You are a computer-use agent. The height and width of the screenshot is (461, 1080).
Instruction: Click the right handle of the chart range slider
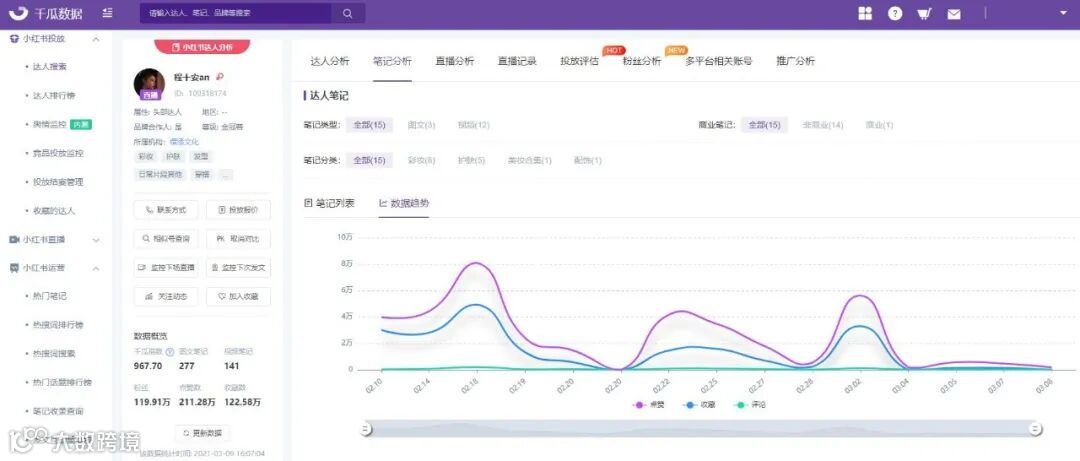[1035, 429]
